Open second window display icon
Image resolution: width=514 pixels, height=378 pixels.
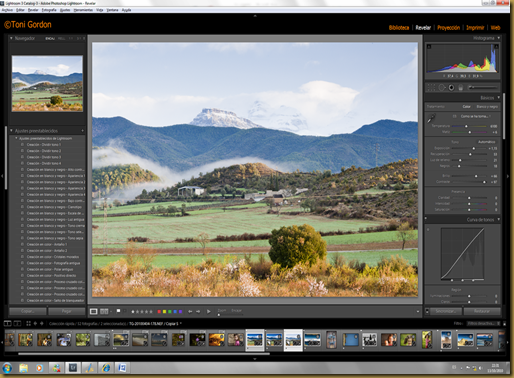(17, 323)
